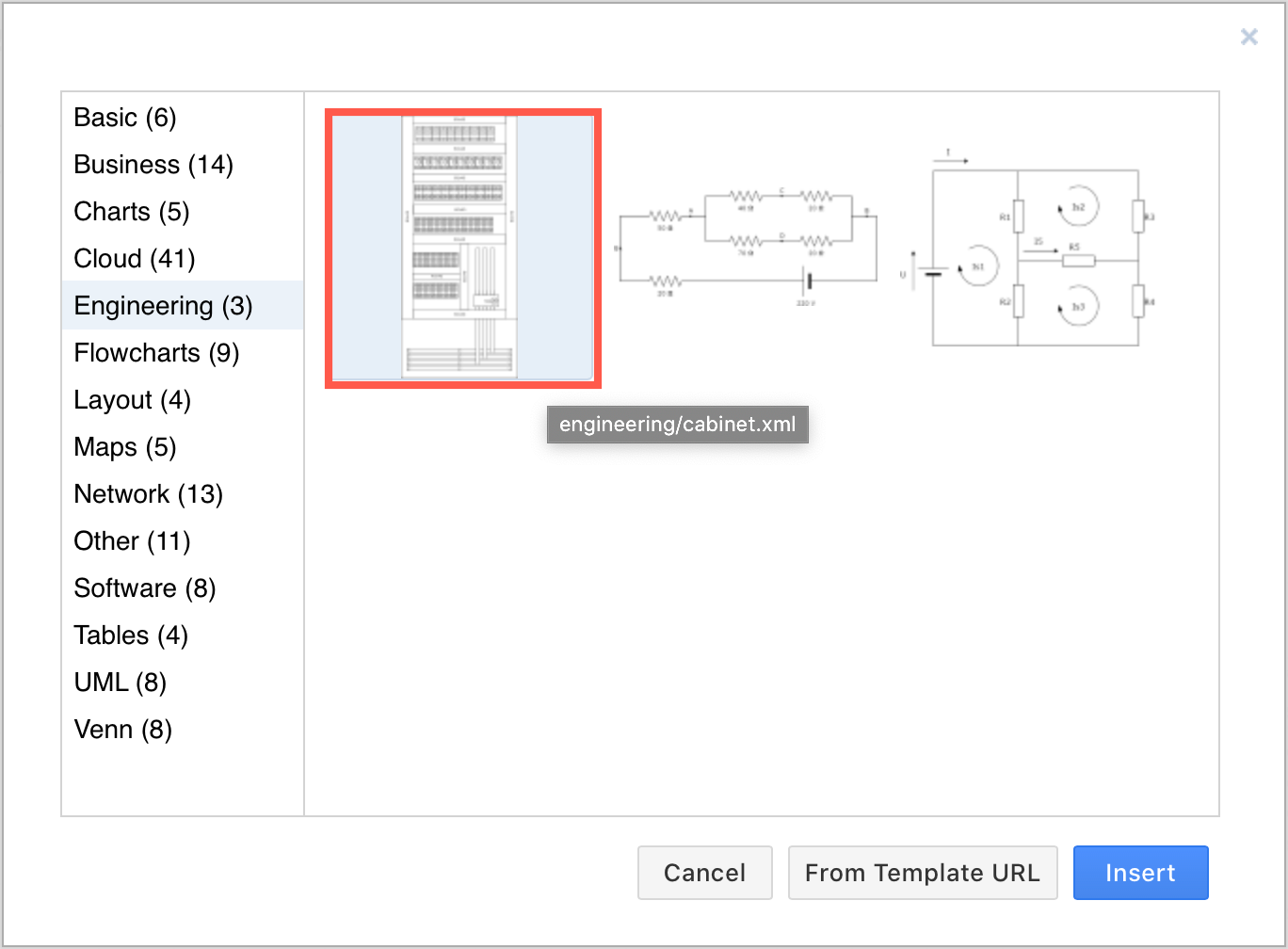Select the cabinet template thumbnail
This screenshot has width=1288, height=949.
[x=462, y=248]
